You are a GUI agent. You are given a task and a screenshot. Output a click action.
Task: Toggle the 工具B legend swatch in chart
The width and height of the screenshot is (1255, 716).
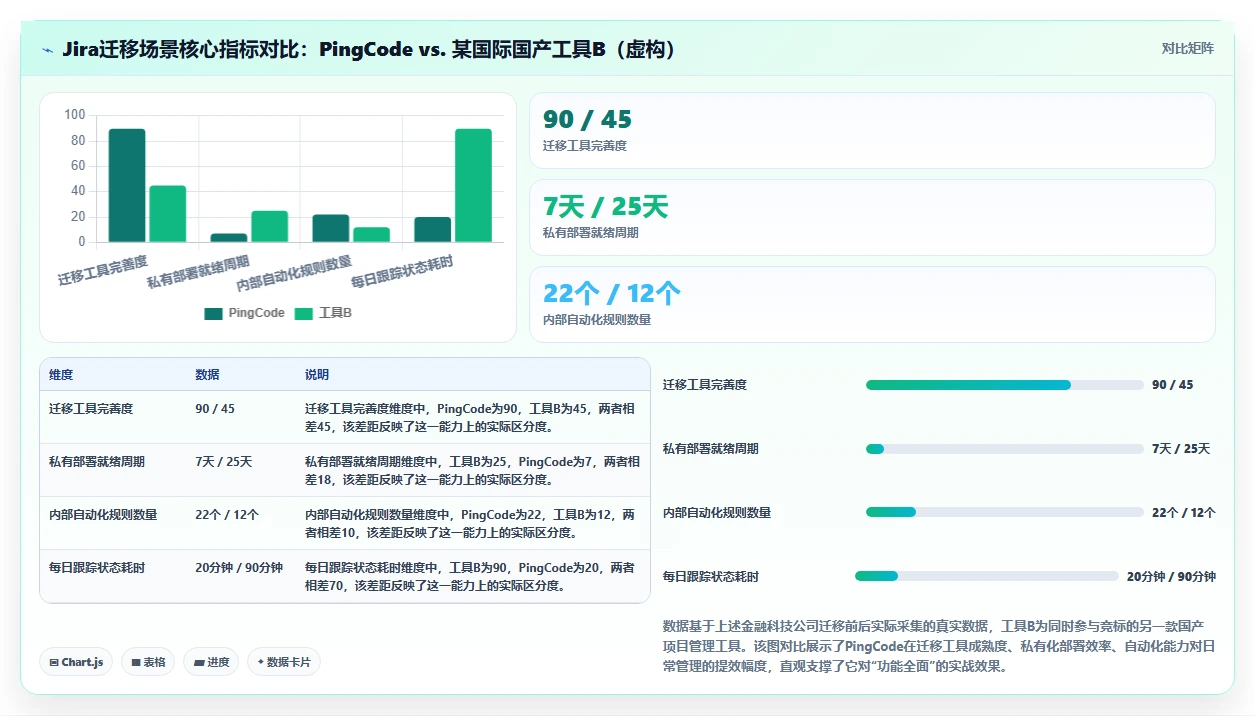tap(304, 313)
